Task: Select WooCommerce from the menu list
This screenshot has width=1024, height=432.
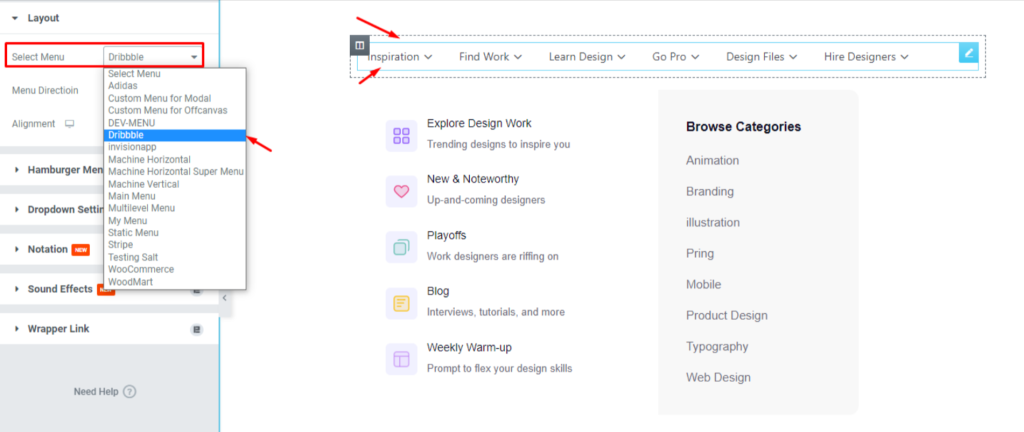Action: click(x=141, y=269)
